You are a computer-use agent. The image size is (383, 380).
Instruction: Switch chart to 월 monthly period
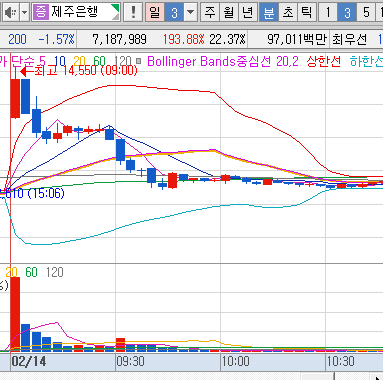pyautogui.click(x=229, y=12)
